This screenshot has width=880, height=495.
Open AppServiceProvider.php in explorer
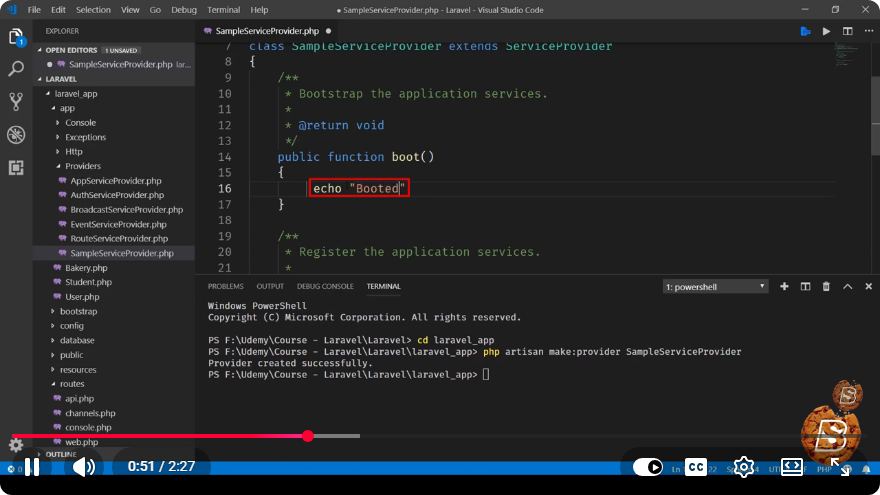coord(116,181)
